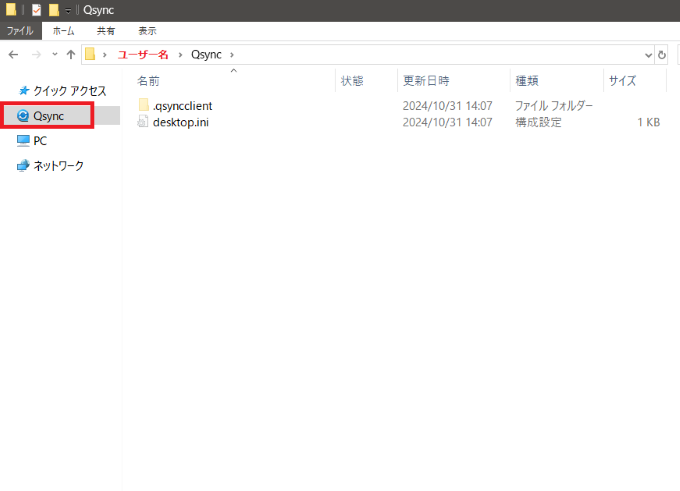Click the PC monitor icon in sidebar
The image size is (680, 491).
coord(23,141)
